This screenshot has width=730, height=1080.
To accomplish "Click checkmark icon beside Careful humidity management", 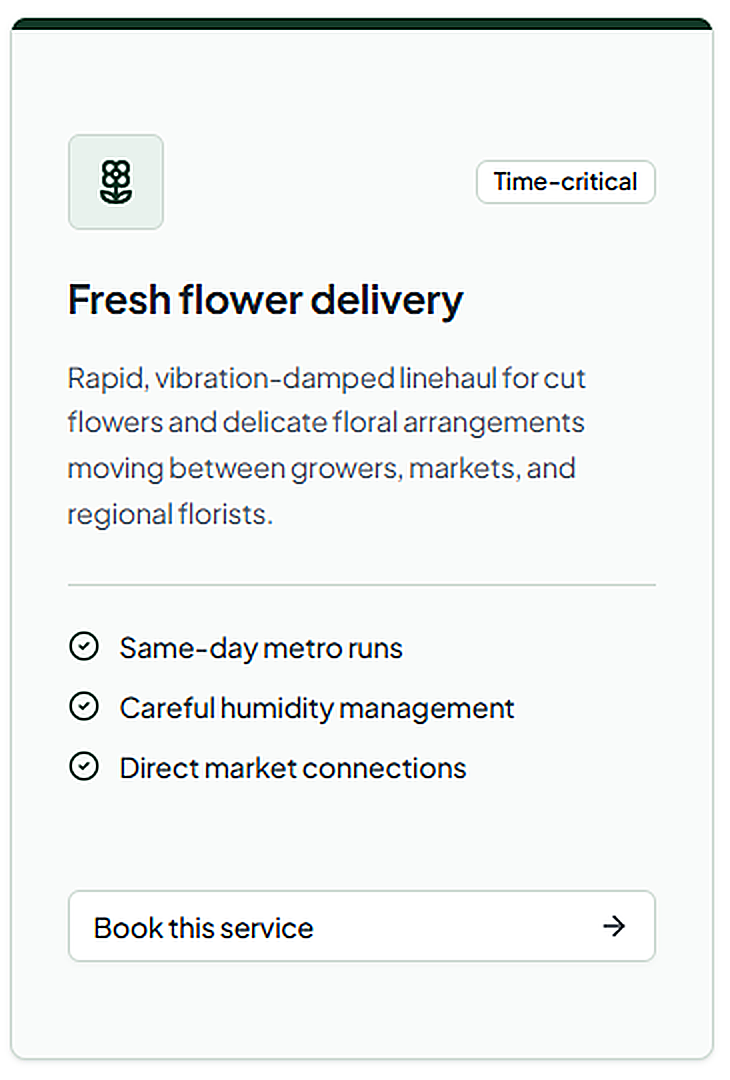I will click(x=84, y=707).
